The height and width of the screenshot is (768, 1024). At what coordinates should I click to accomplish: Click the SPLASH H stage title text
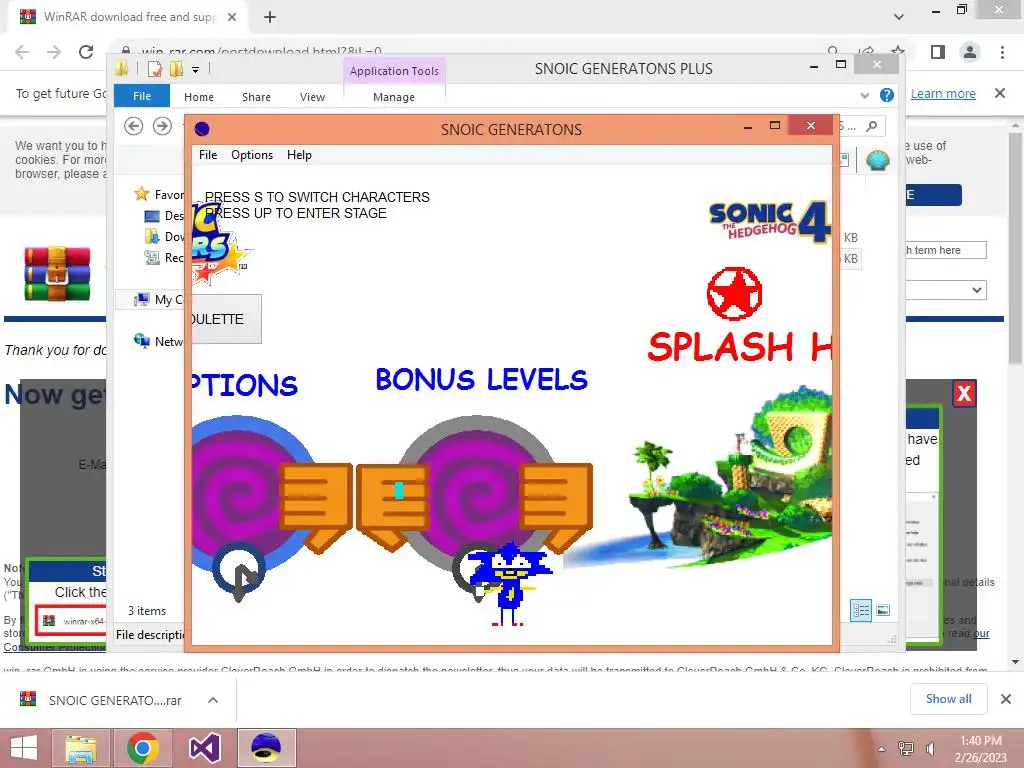[739, 346]
